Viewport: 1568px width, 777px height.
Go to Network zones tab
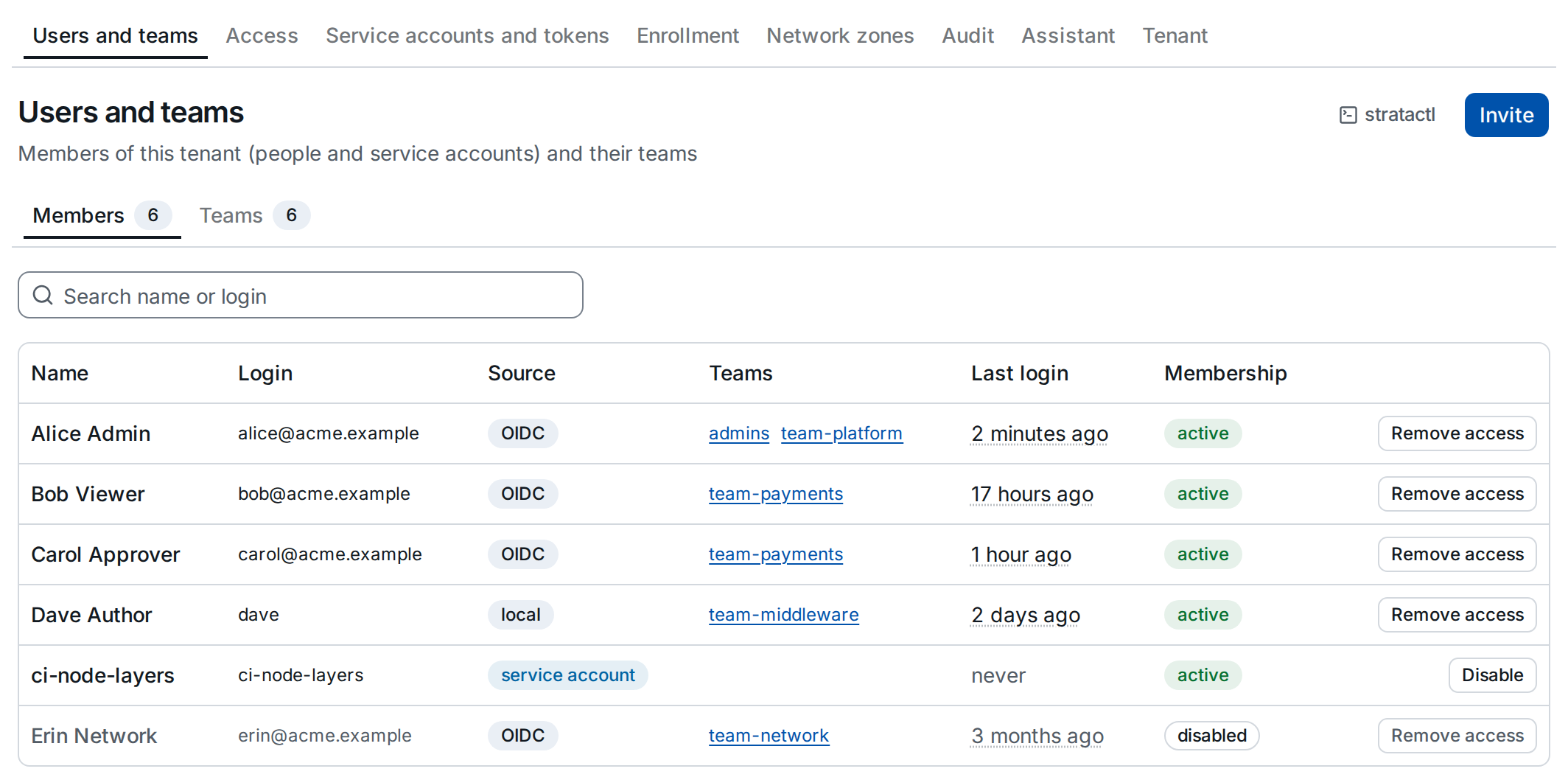(x=840, y=35)
